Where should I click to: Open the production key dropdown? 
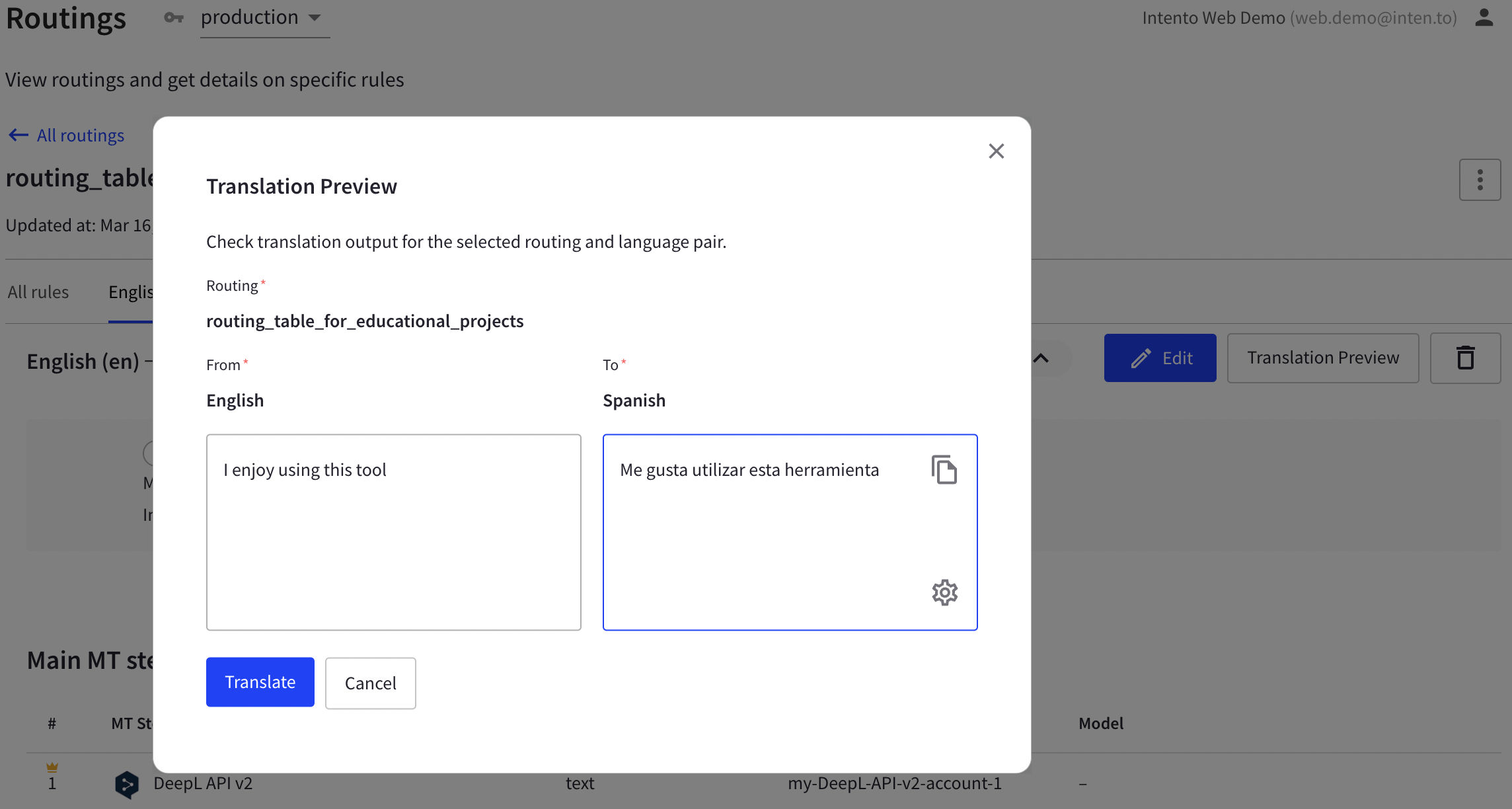point(264,18)
